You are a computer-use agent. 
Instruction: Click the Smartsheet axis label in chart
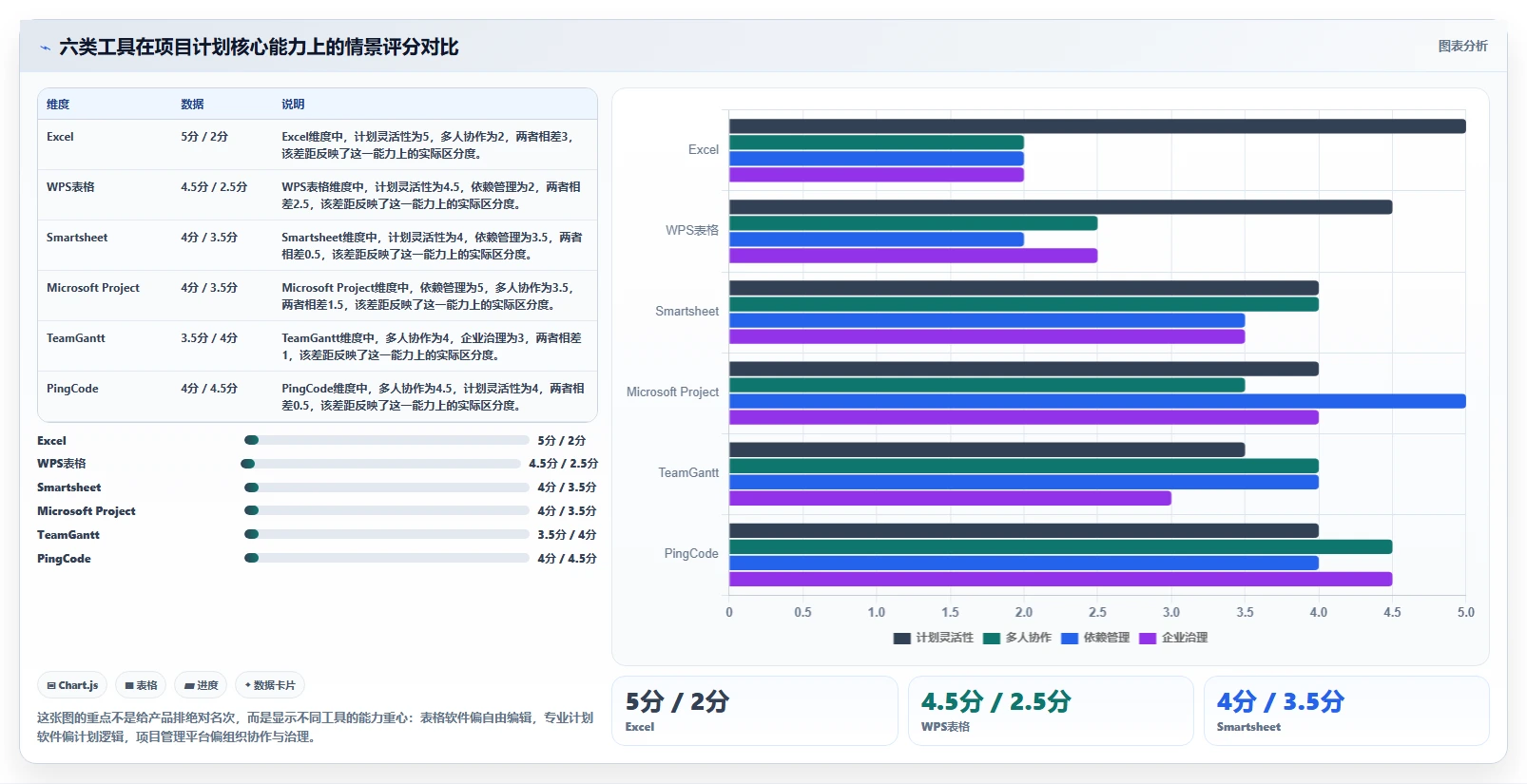click(x=686, y=312)
